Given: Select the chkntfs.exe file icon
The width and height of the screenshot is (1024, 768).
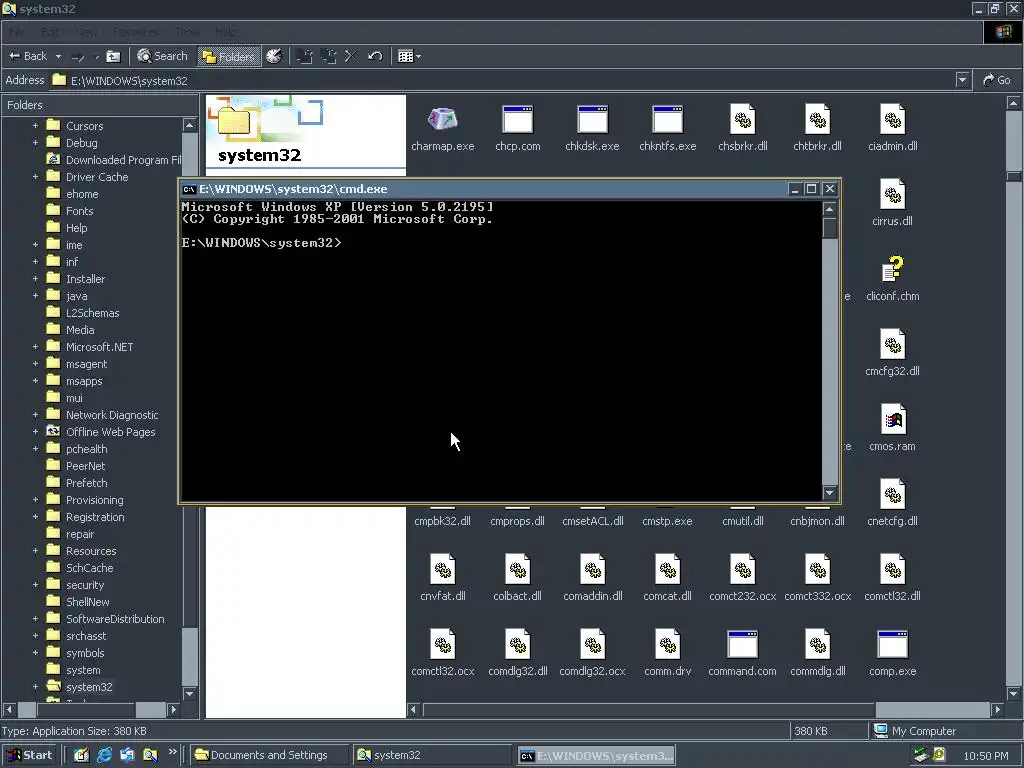Looking at the screenshot, I should [667, 119].
